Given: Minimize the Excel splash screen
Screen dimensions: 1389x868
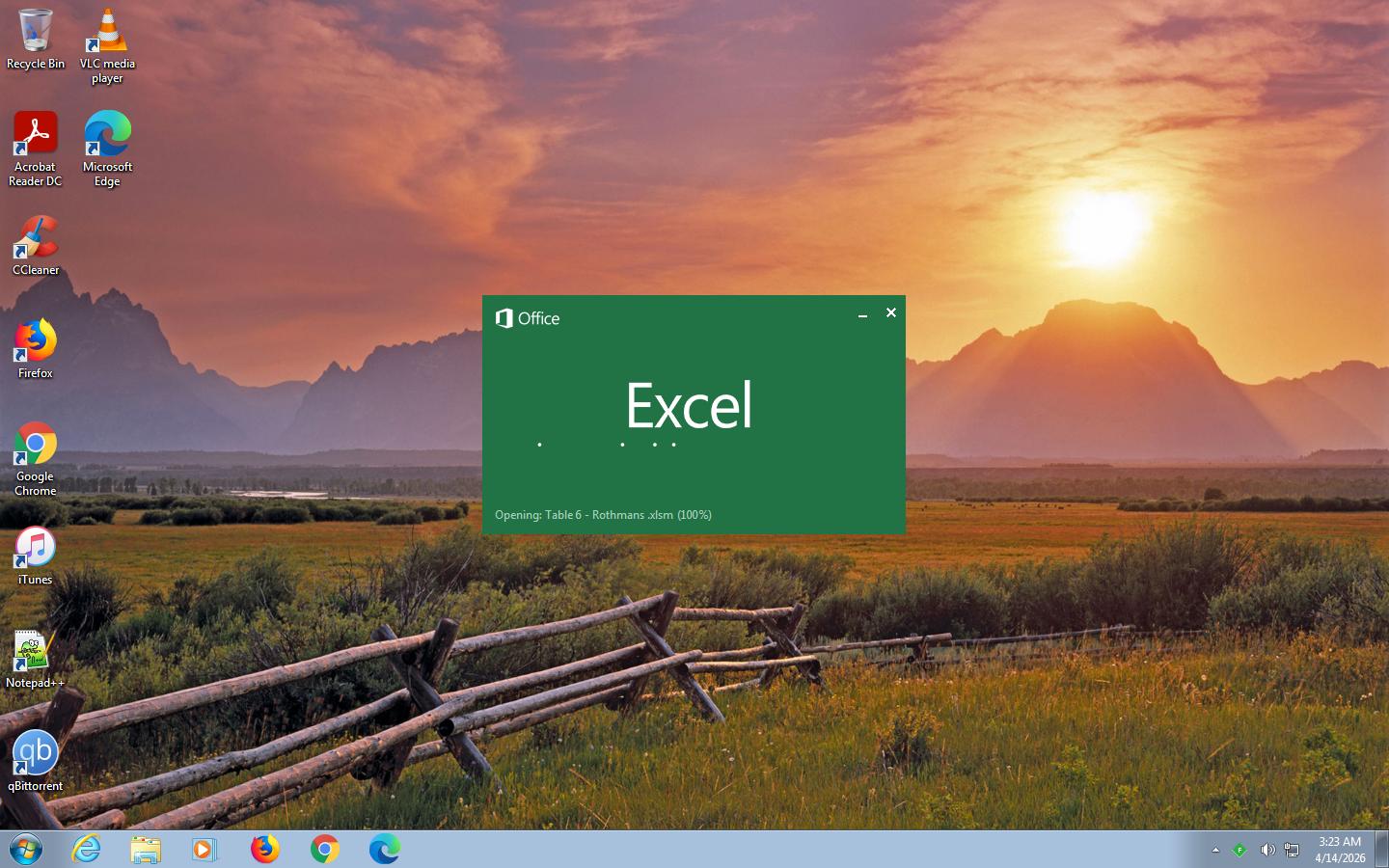Looking at the screenshot, I should coord(862,313).
